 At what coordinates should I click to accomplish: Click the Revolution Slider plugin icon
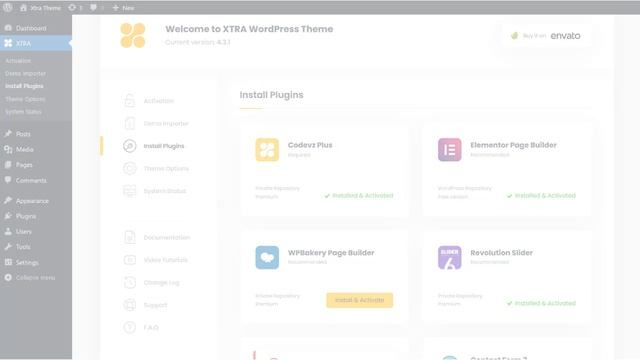(449, 257)
